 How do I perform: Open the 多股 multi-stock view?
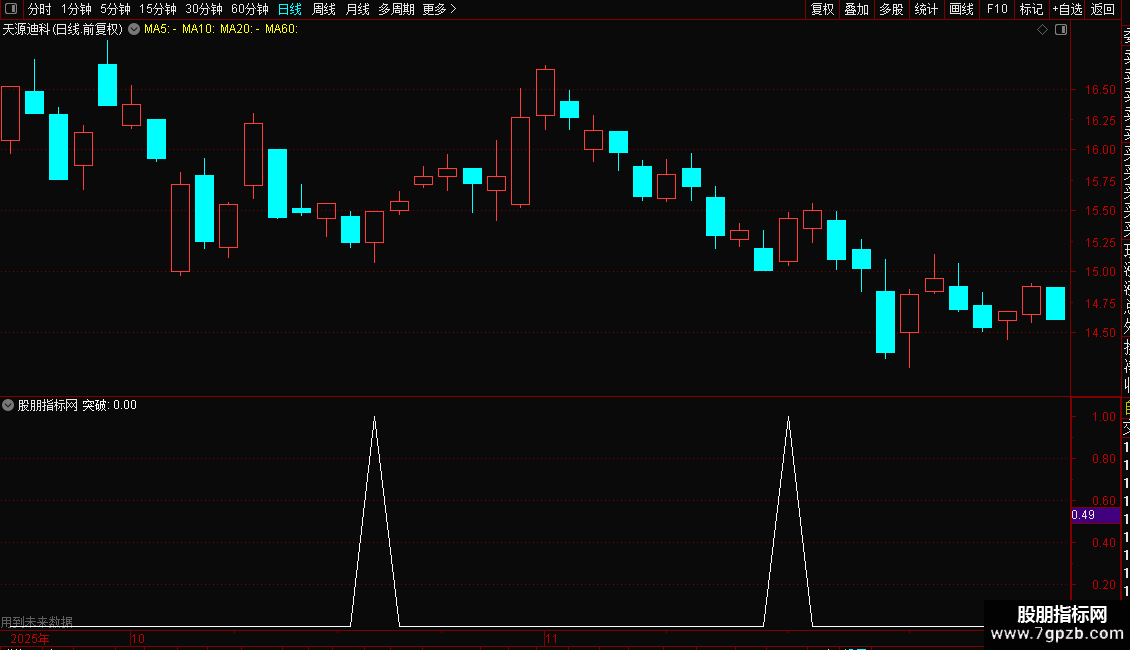pyautogui.click(x=891, y=9)
